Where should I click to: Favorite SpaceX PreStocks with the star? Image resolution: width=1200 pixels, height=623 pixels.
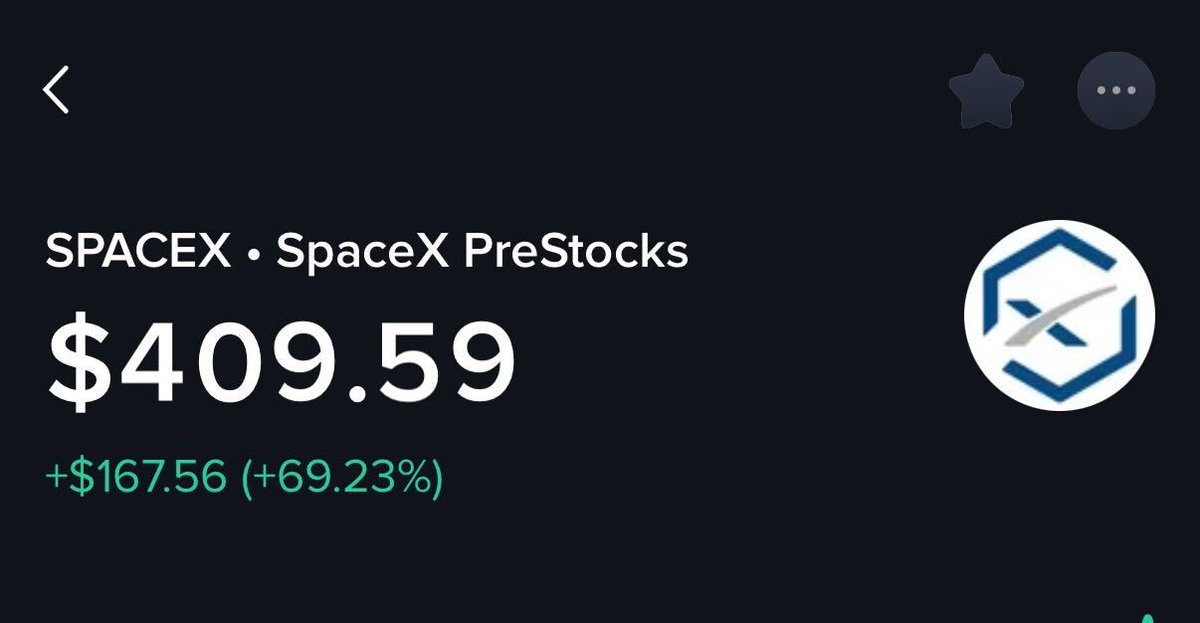986,92
